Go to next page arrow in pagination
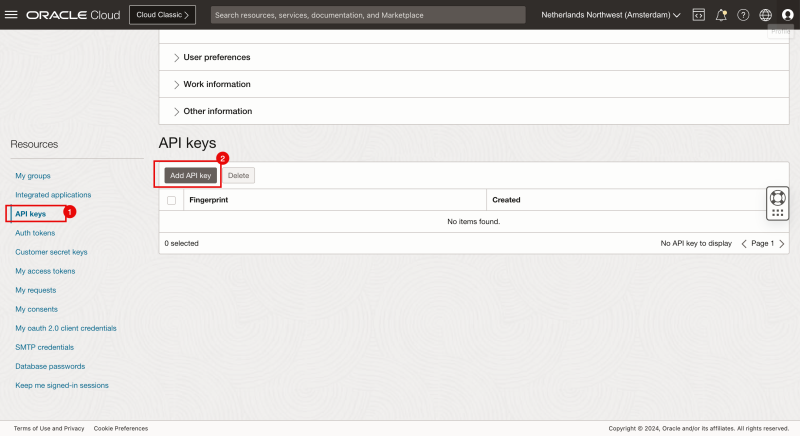The image size is (800, 436). click(x=782, y=243)
